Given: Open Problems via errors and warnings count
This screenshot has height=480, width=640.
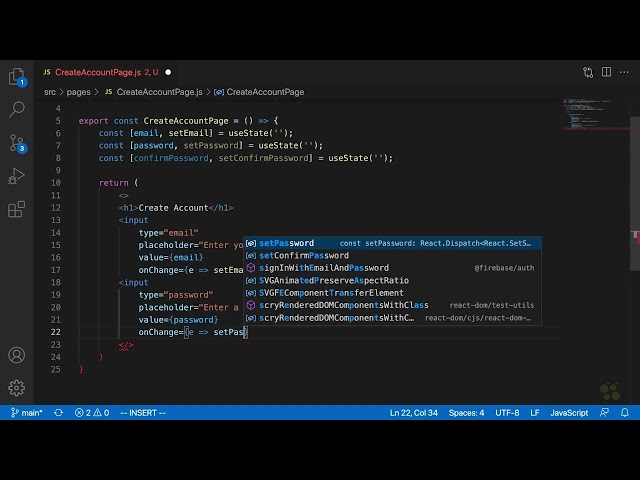Looking at the screenshot, I should (x=92, y=413).
